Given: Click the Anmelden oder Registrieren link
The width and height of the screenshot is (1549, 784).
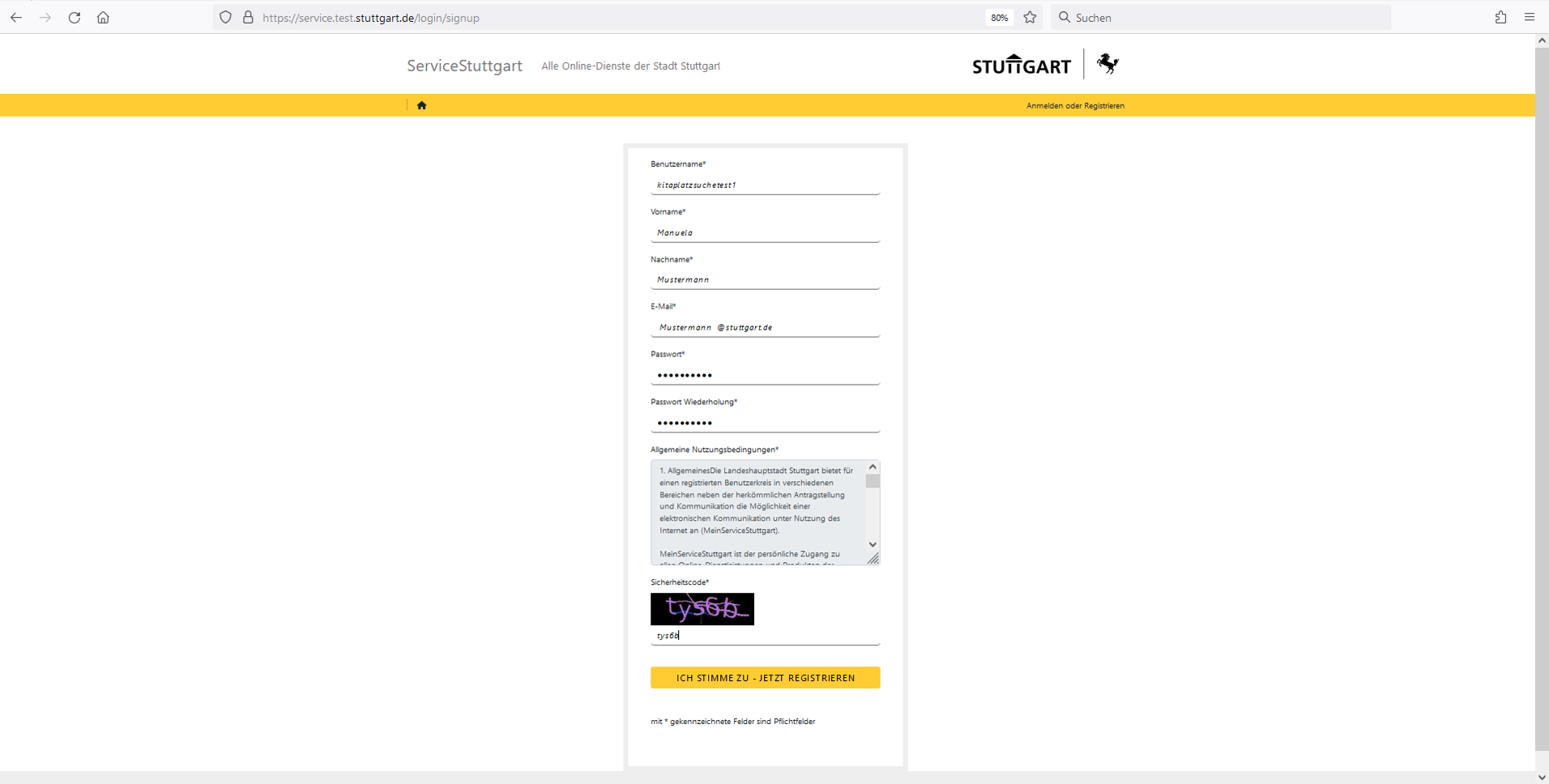Looking at the screenshot, I should 1075,106.
